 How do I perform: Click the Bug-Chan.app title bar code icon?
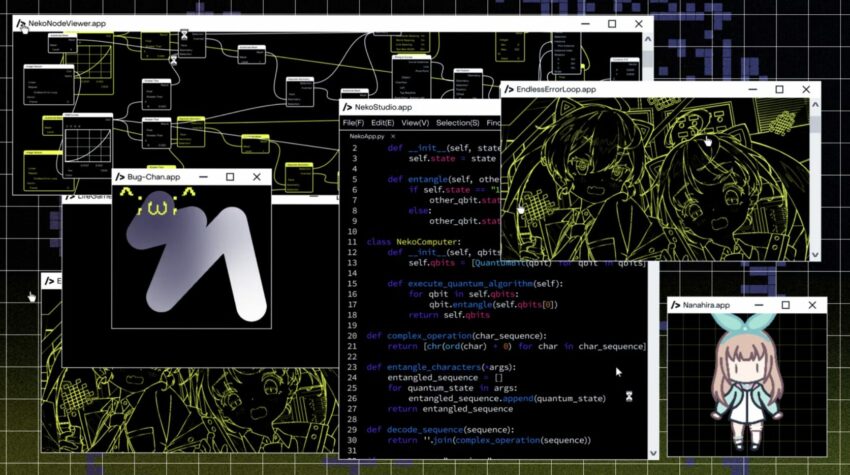point(120,177)
